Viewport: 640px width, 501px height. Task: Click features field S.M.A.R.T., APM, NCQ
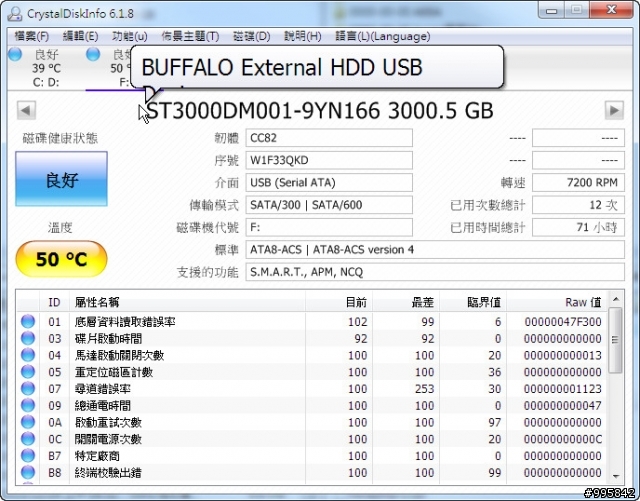[x=435, y=272]
